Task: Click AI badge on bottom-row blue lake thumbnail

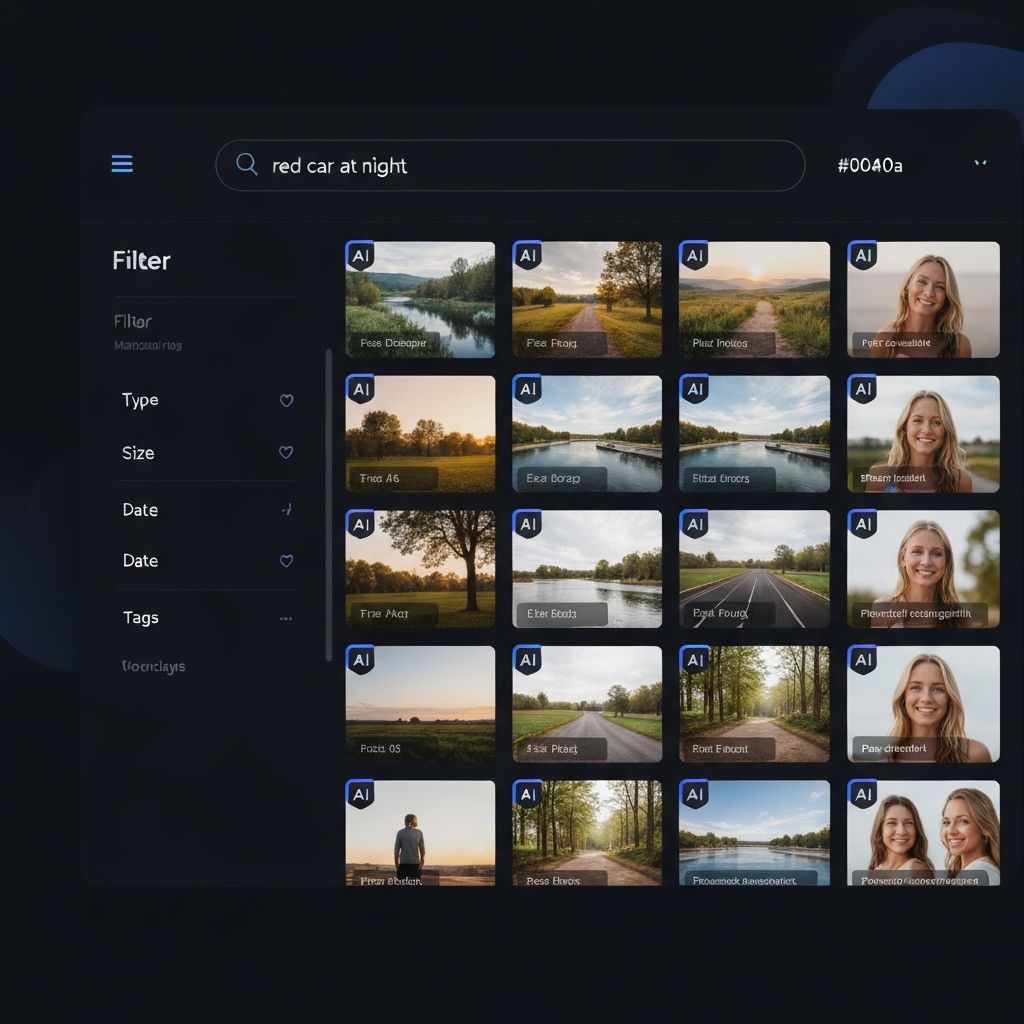Action: click(x=694, y=795)
